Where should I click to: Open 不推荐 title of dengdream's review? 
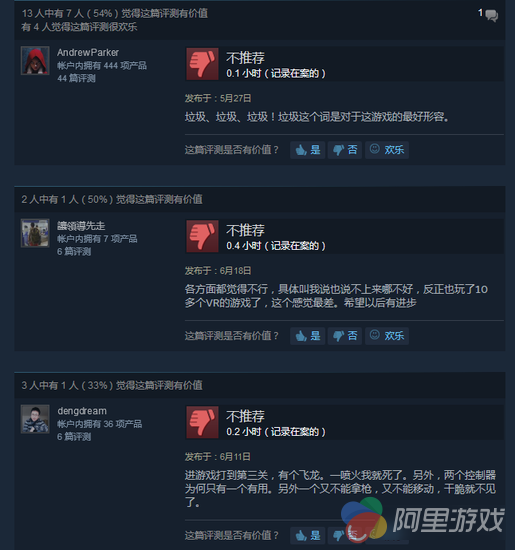[245, 416]
